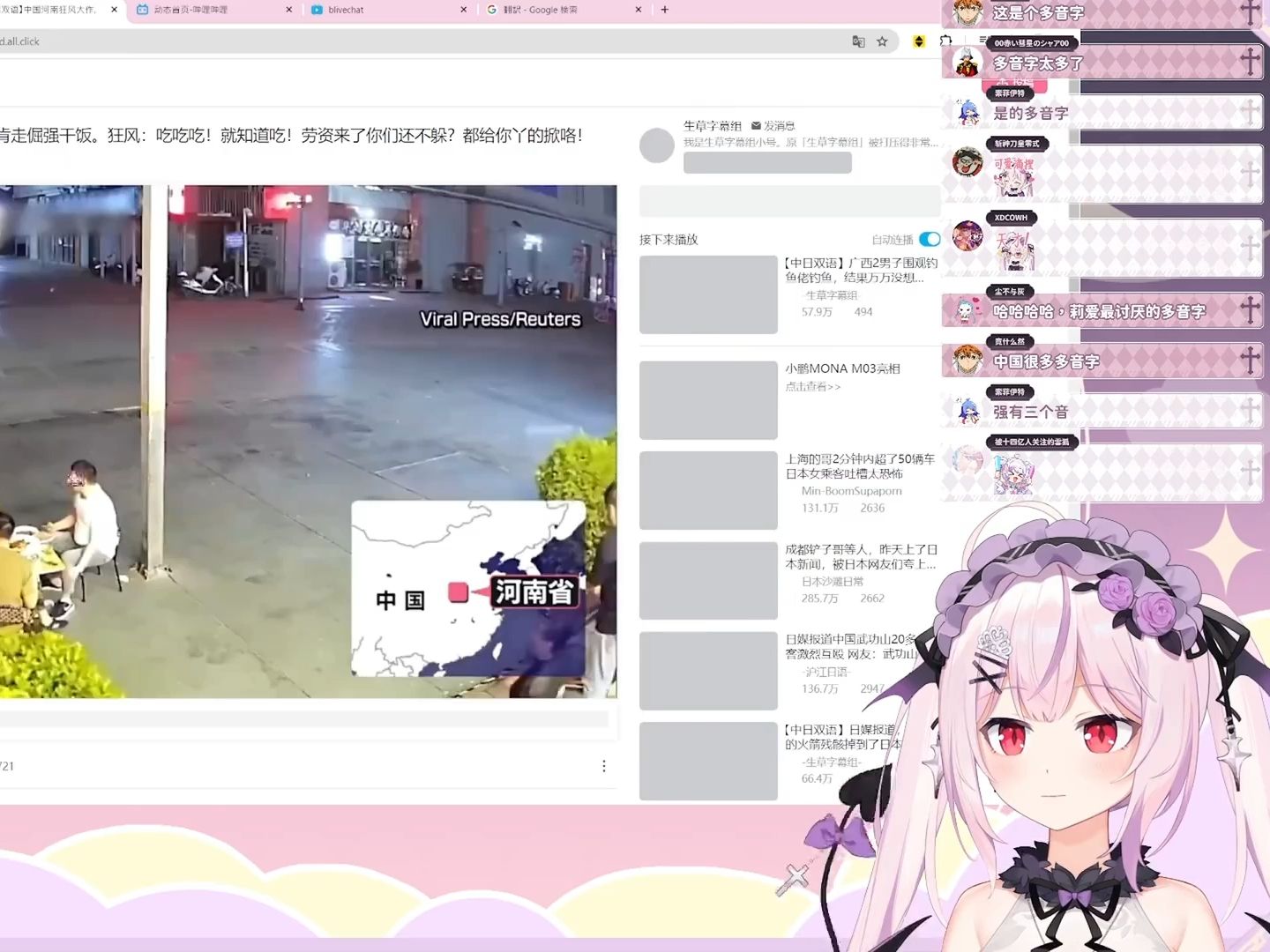Click sticker from 被十四亿人关注的蜜瓜

[x=1013, y=474]
